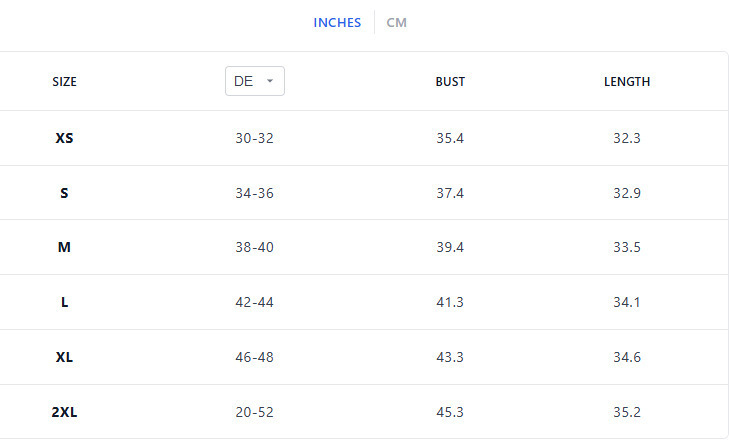Click the 38-40 DE size cell

(254, 247)
